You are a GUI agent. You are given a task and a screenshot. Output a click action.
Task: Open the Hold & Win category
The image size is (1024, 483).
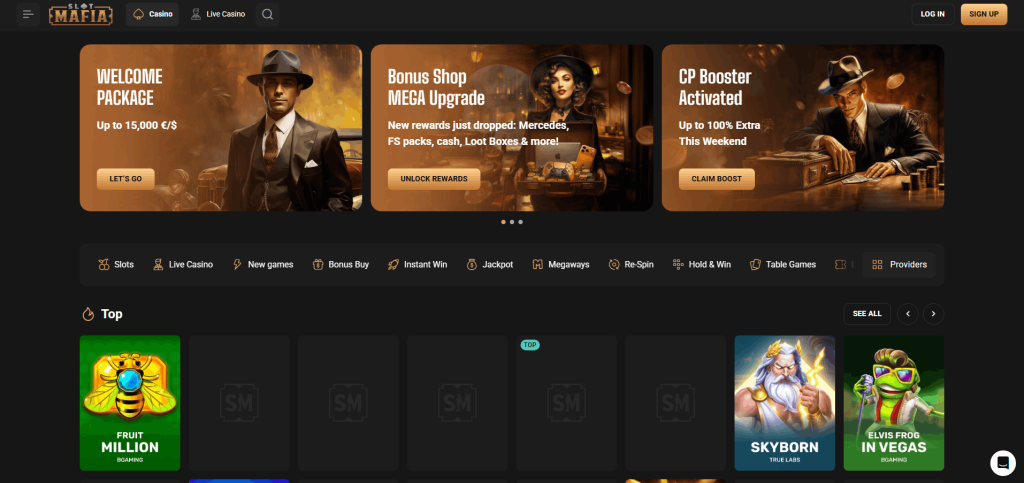(x=702, y=265)
